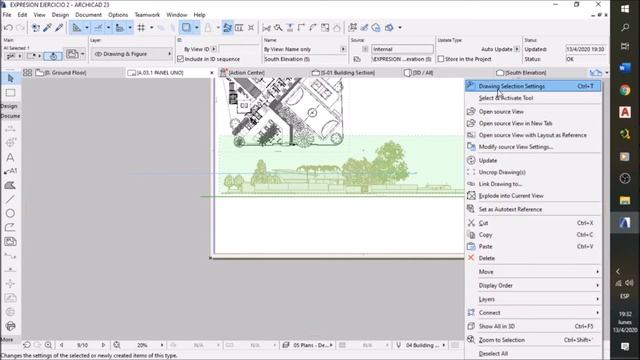This screenshot has width=640, height=360.
Task: Expand the Display Order submenu
Action: coord(533,285)
